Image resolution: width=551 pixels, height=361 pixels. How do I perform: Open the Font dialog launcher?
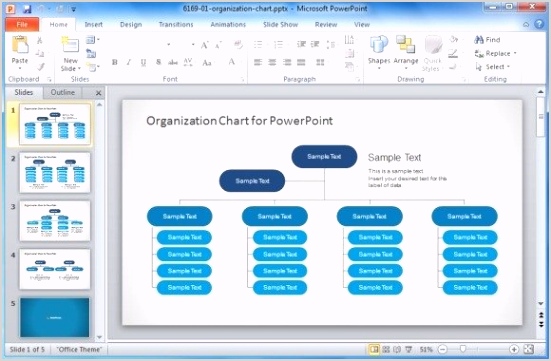pyautogui.click(x=242, y=80)
